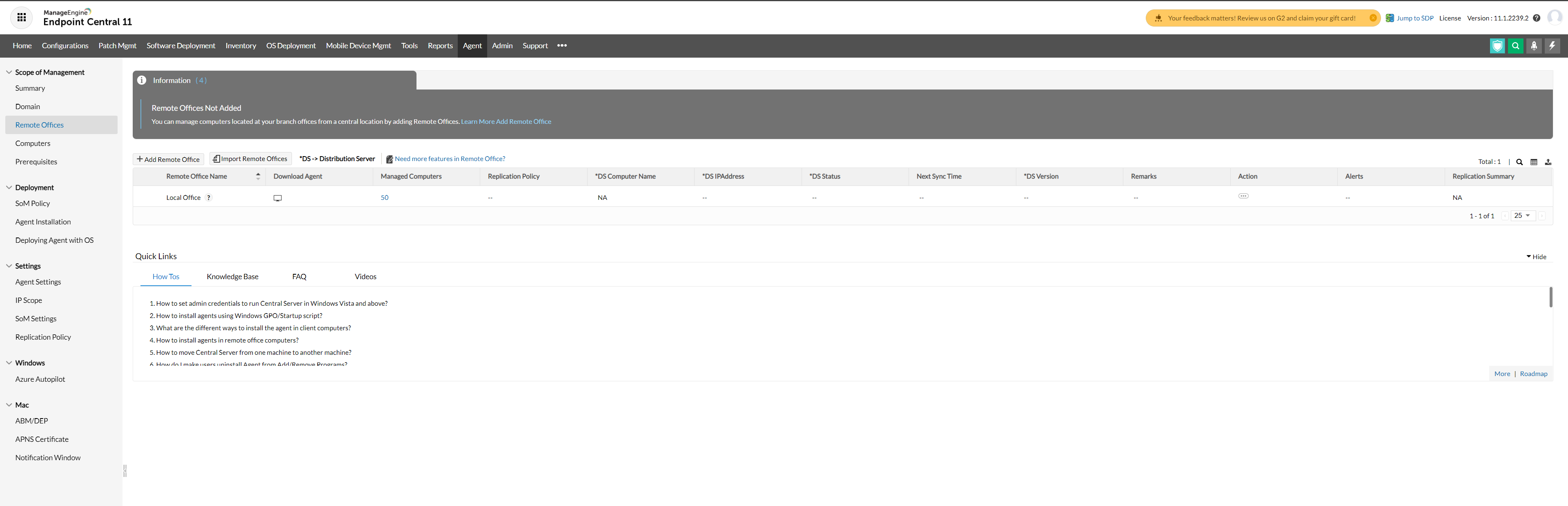Viewport: 1568px width, 506px height.
Task: Click the lightning bolt quick actions icon
Action: coord(1552,46)
